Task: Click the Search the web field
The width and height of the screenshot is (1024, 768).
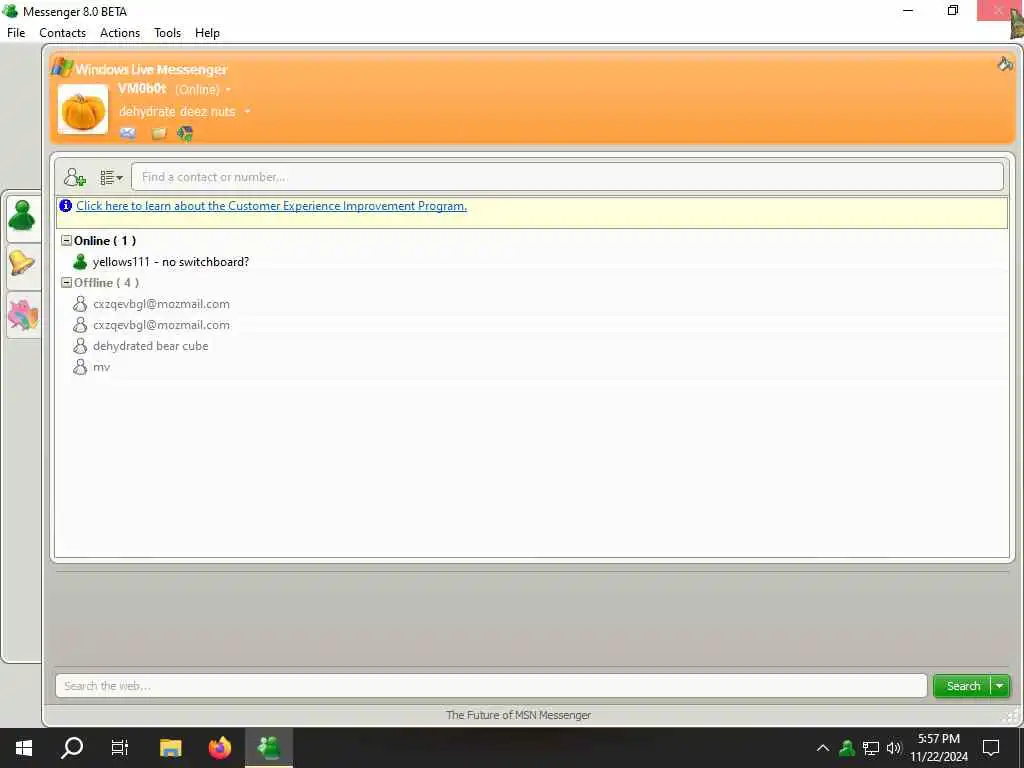Action: pyautogui.click(x=491, y=686)
